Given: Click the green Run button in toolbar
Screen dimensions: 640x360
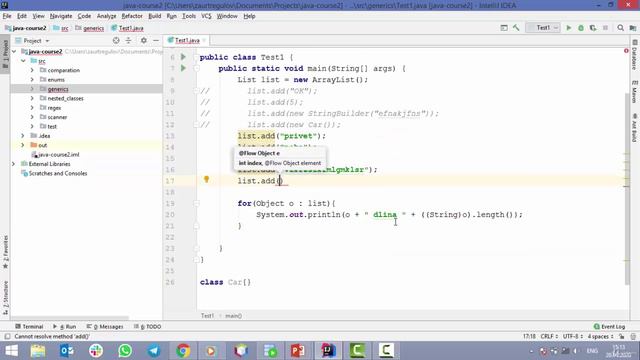Looking at the screenshot, I should [x=569, y=28].
